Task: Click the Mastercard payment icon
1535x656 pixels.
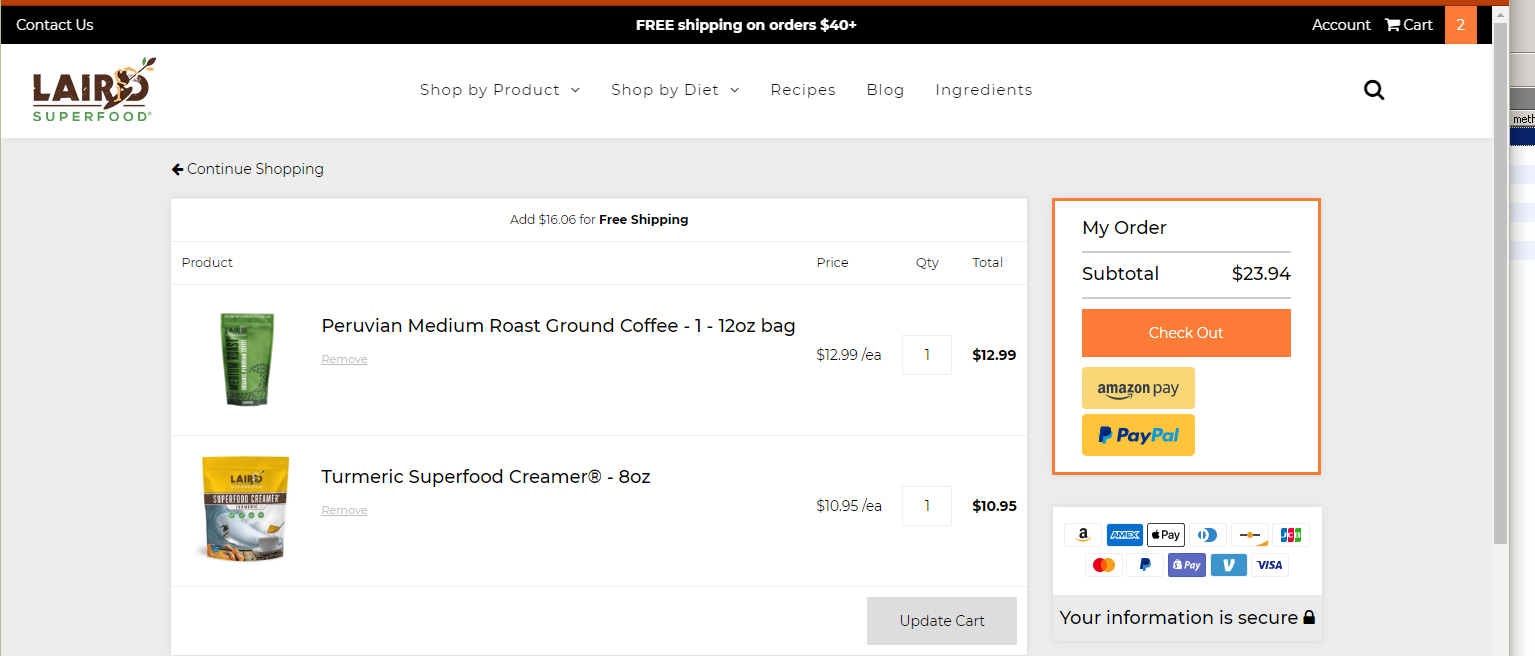Action: coord(1104,565)
